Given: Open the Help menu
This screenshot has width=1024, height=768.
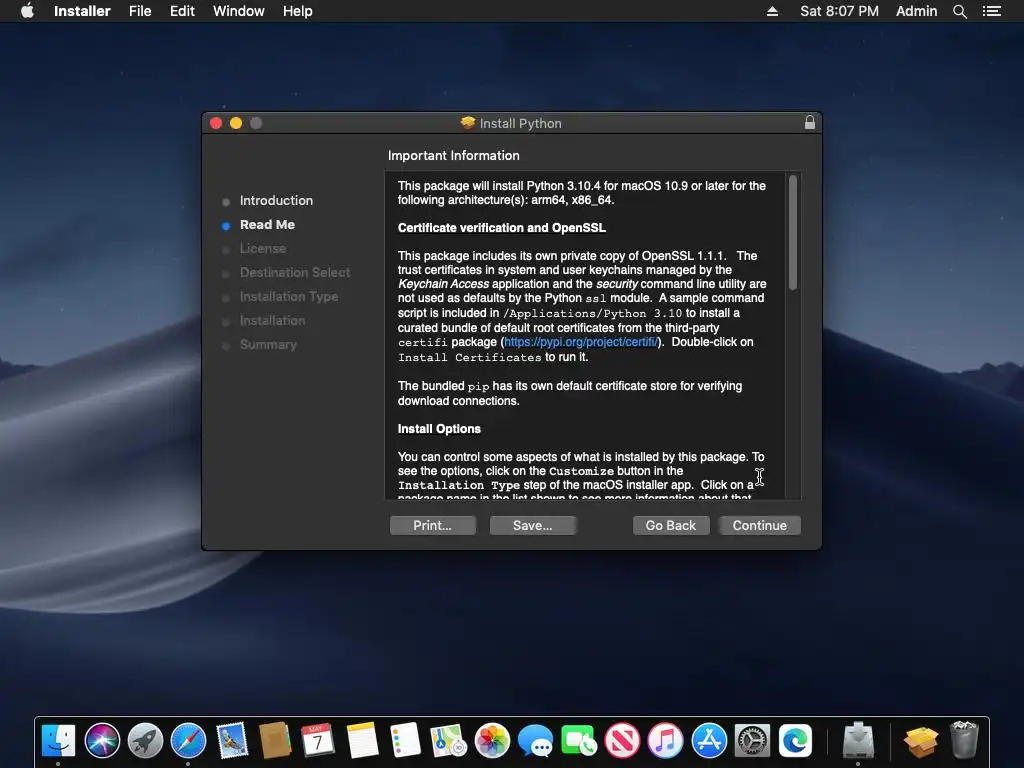Looking at the screenshot, I should 297,11.
